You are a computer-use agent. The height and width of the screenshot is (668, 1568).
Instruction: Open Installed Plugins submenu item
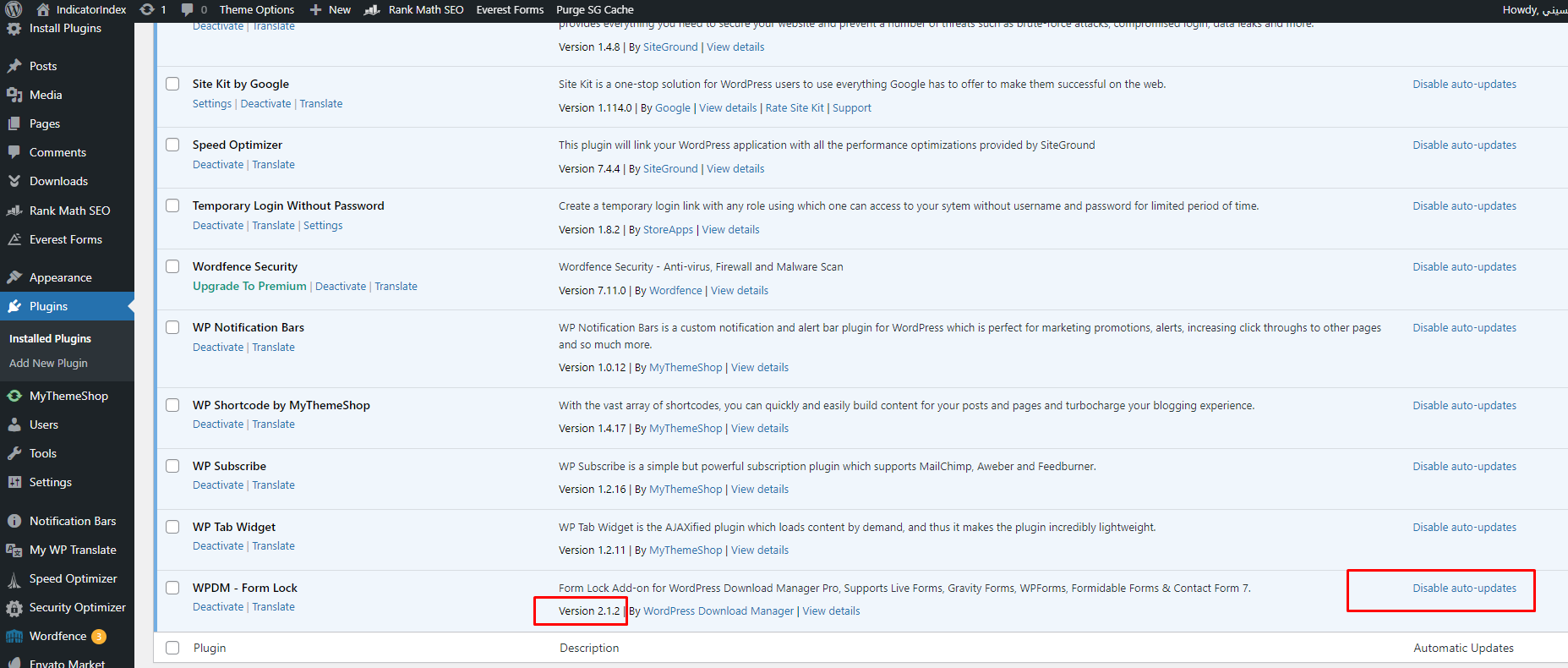click(x=50, y=338)
